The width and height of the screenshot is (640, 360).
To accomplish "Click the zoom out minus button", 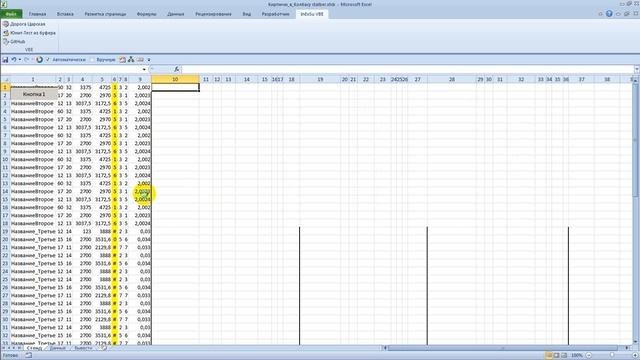I will tap(589, 356).
